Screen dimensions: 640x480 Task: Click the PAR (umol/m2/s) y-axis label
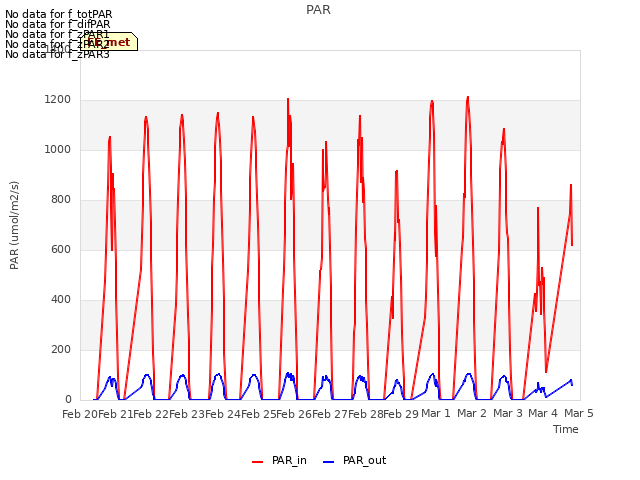pyautogui.click(x=14, y=225)
